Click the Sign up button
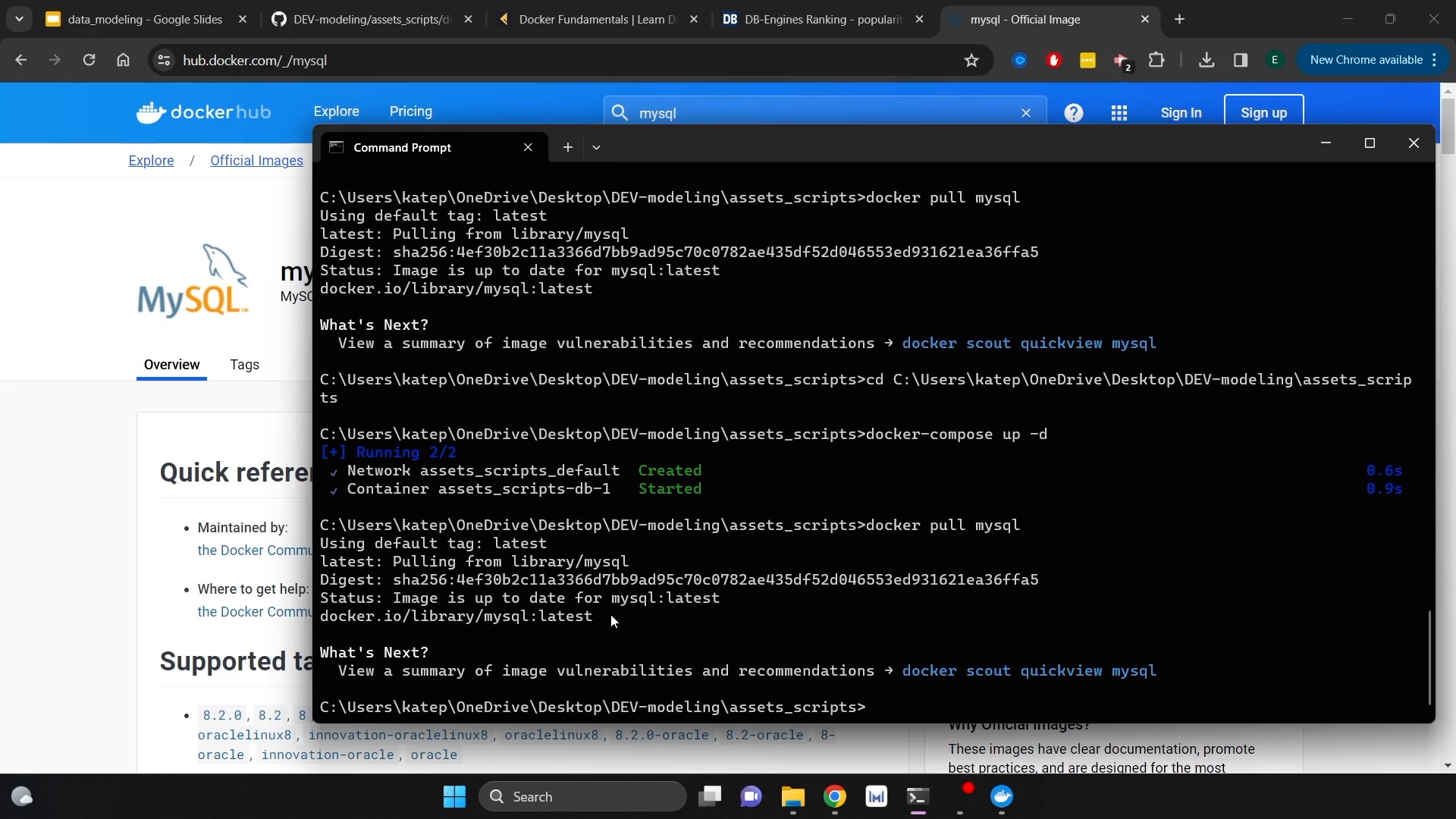This screenshot has width=1456, height=819. tap(1263, 113)
